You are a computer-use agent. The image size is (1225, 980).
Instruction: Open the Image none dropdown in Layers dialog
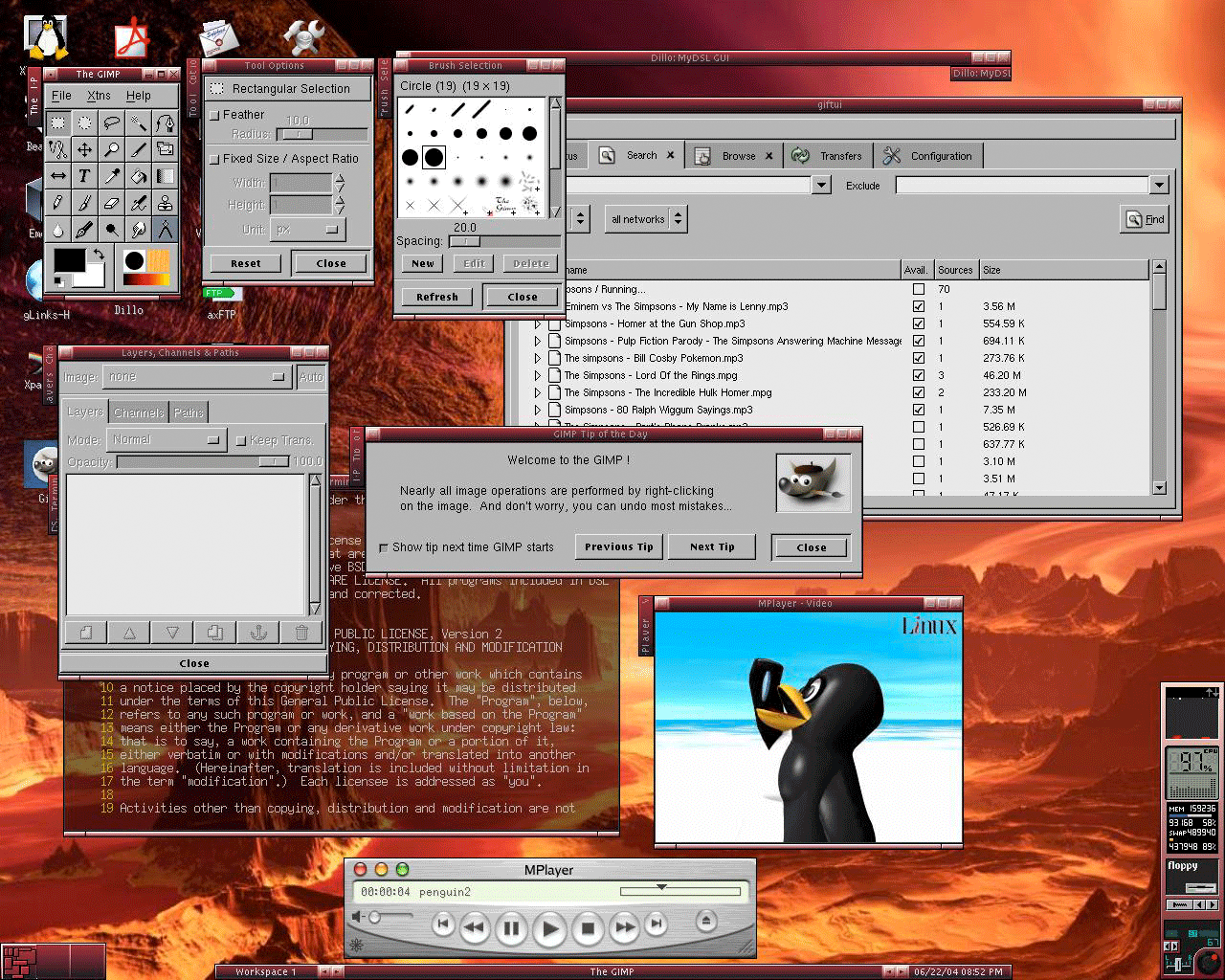196,377
